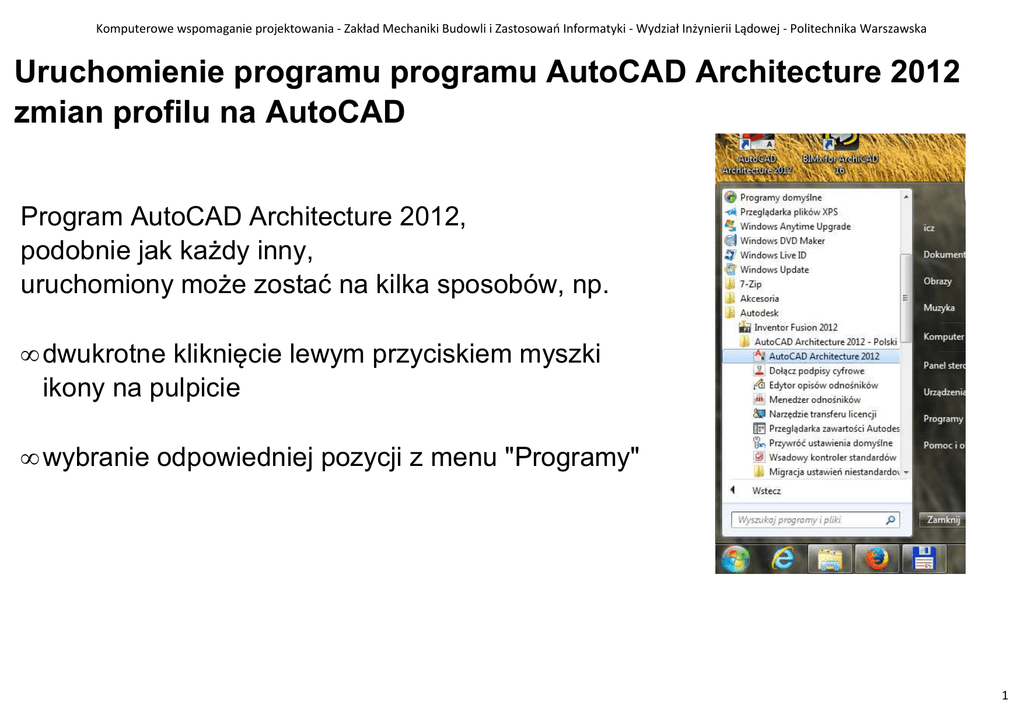Expand the Akcesoria folder

tap(758, 298)
